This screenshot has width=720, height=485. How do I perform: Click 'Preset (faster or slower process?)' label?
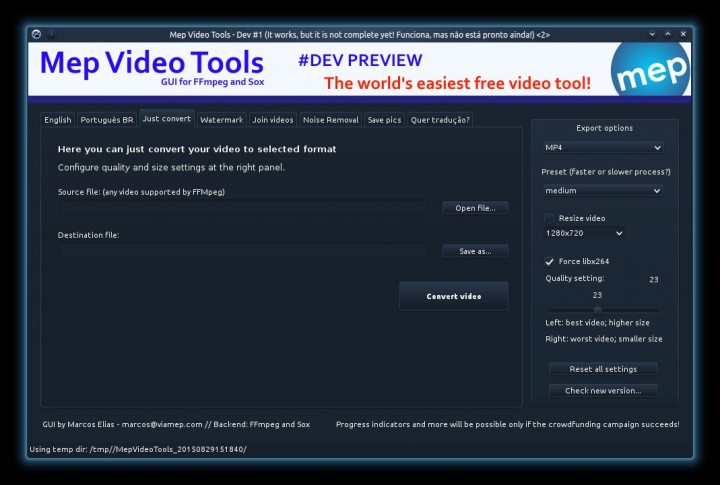(606, 172)
